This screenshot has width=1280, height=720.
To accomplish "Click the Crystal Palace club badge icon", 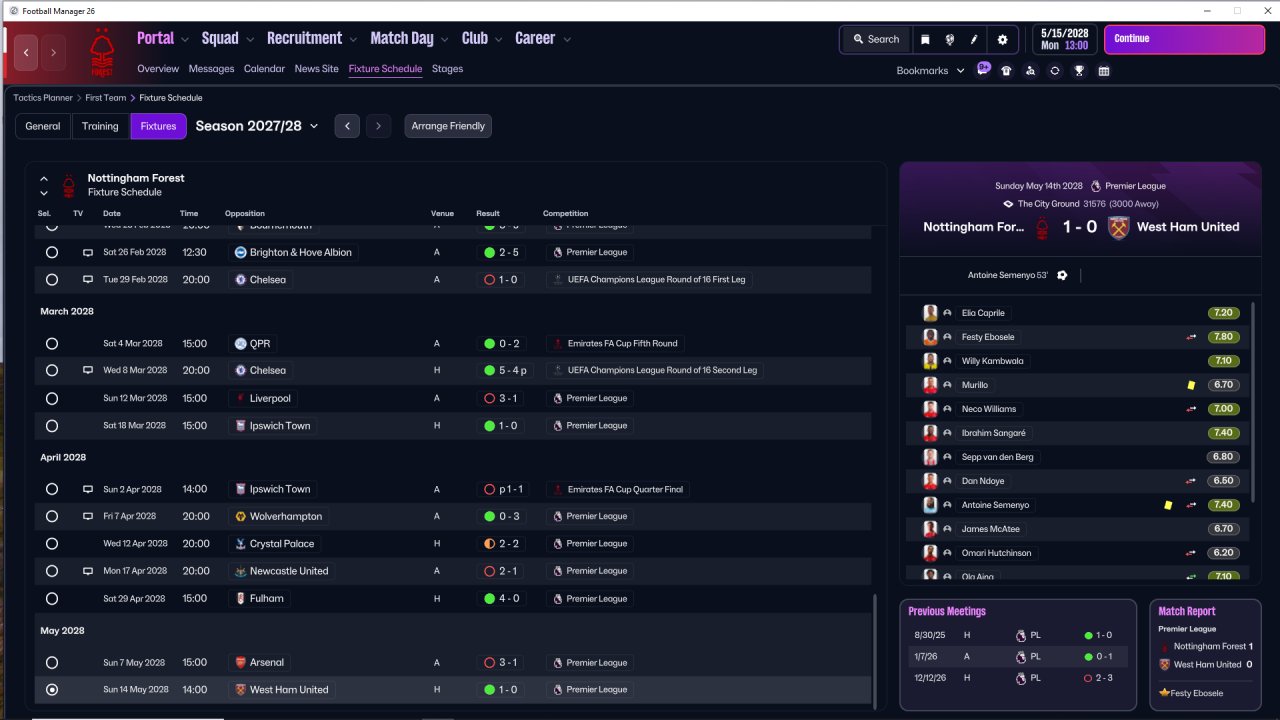I will [x=240, y=544].
